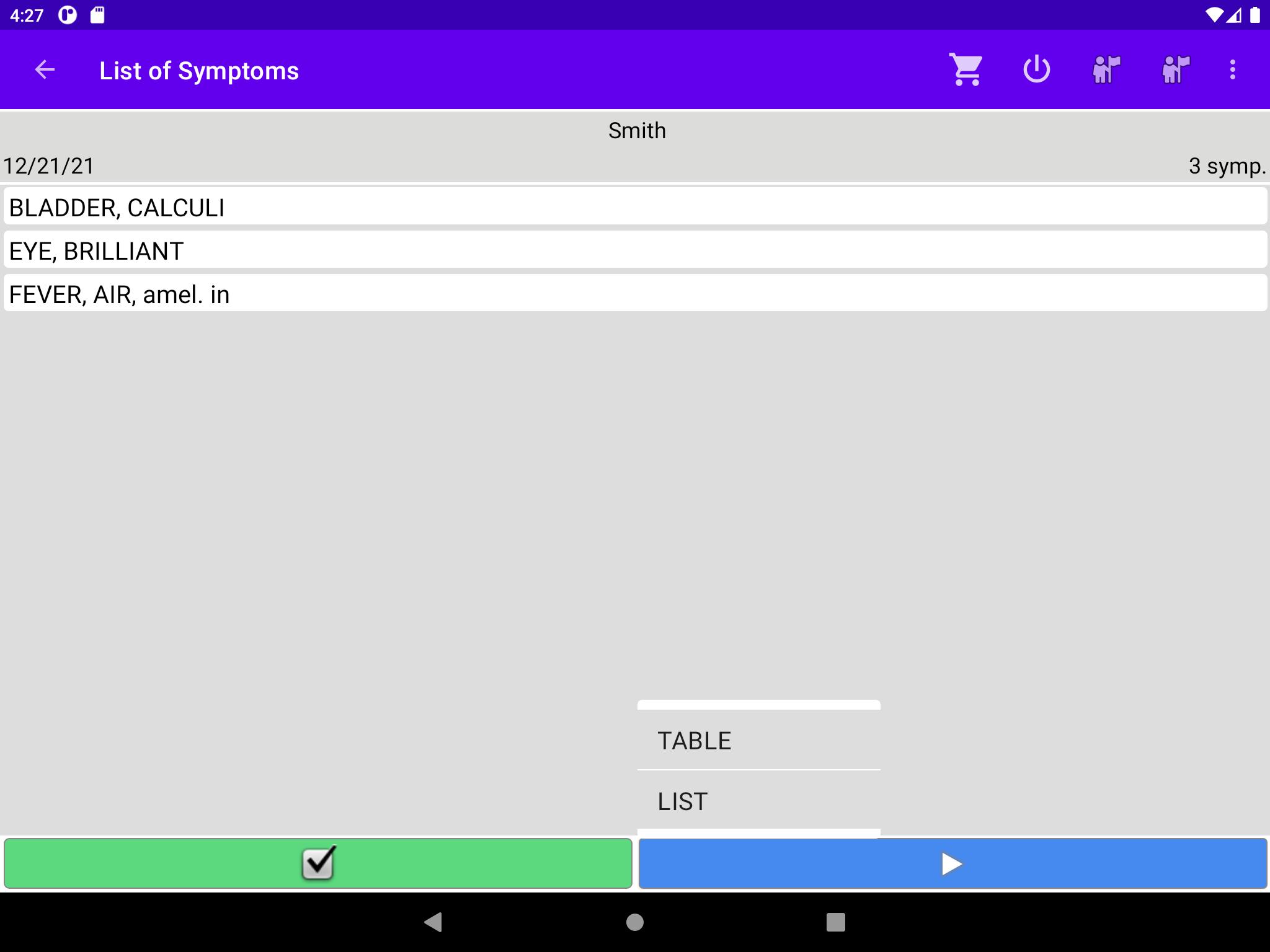This screenshot has height=952, width=1270.
Task: Click the 3 symp. counter
Action: (1227, 166)
